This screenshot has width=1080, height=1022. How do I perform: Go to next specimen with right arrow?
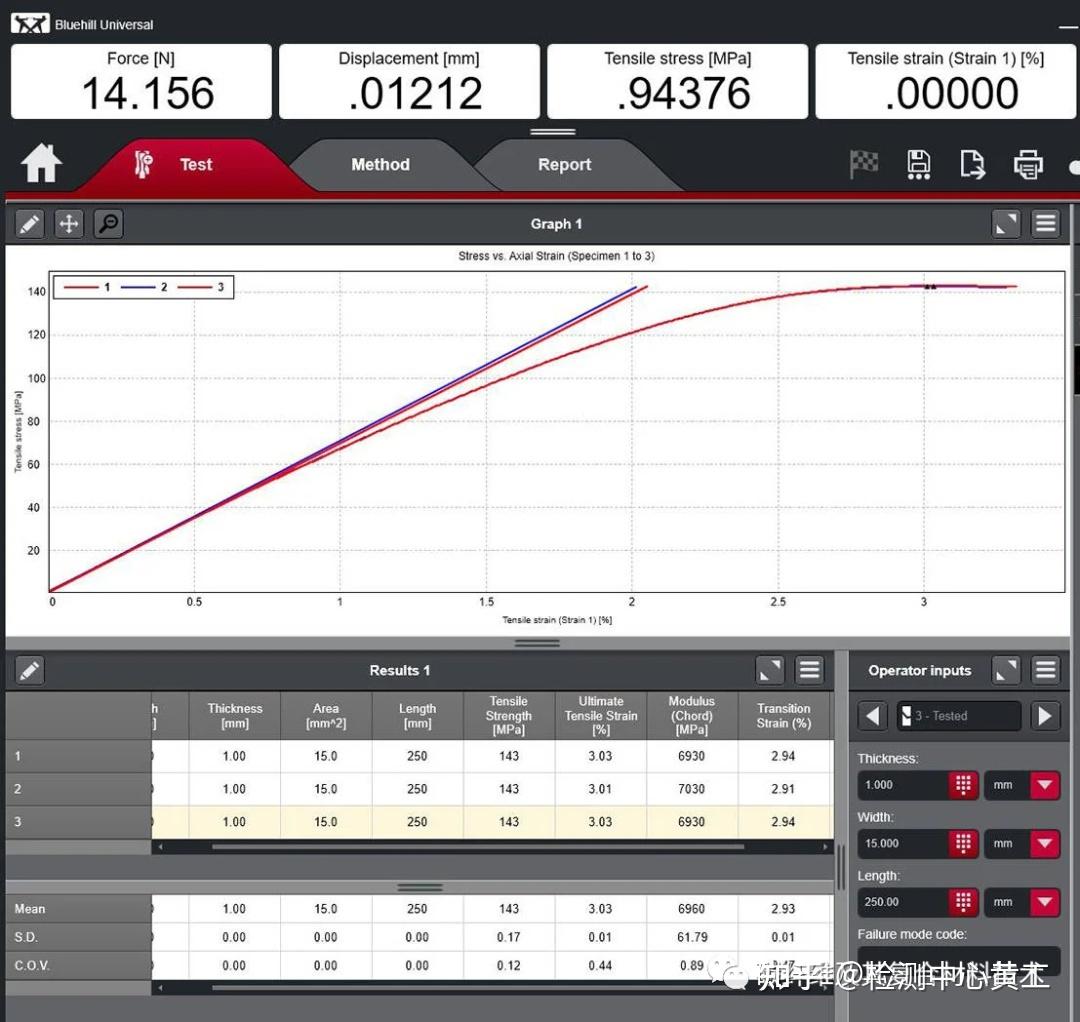(1045, 716)
